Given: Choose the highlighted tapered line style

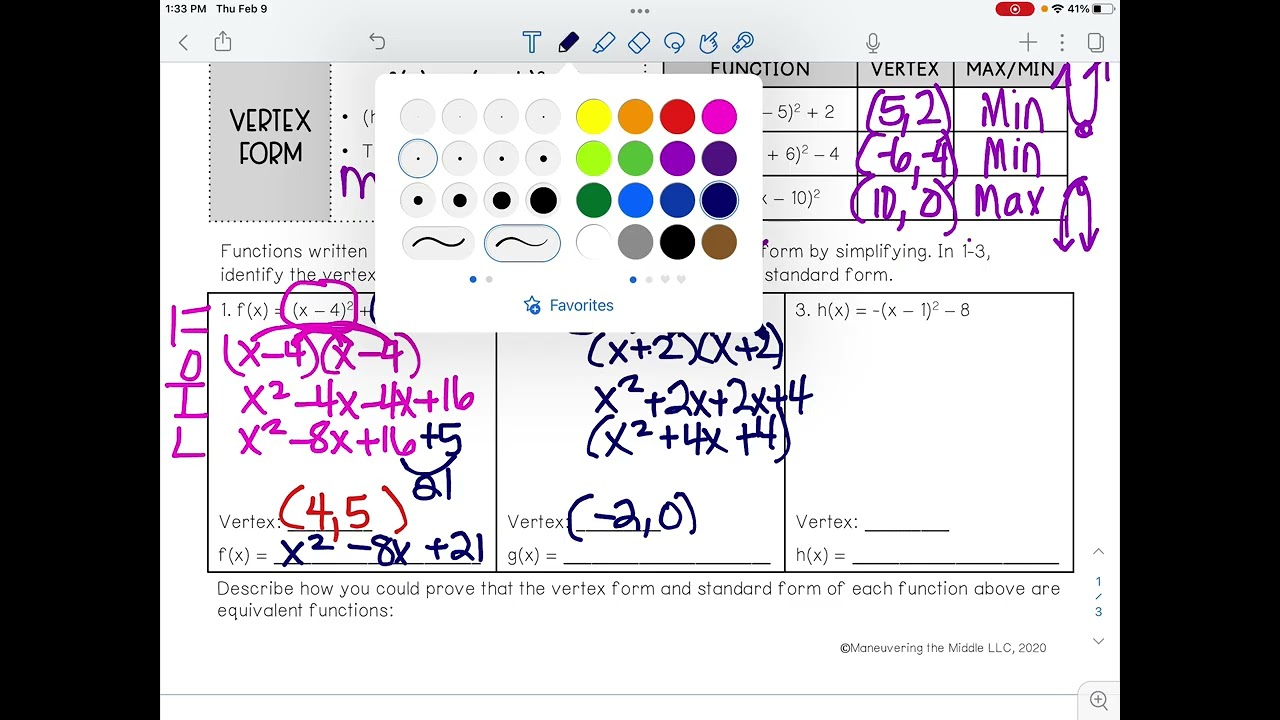Looking at the screenshot, I should coord(522,243).
